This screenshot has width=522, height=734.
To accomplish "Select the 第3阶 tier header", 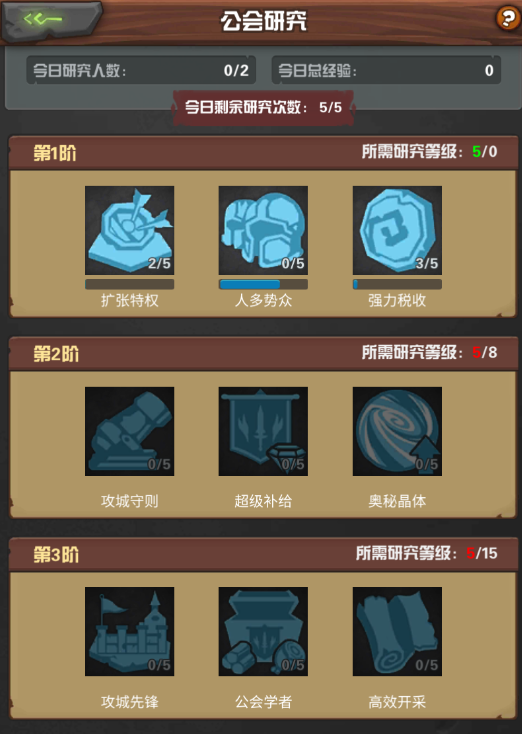I will 263,554.
